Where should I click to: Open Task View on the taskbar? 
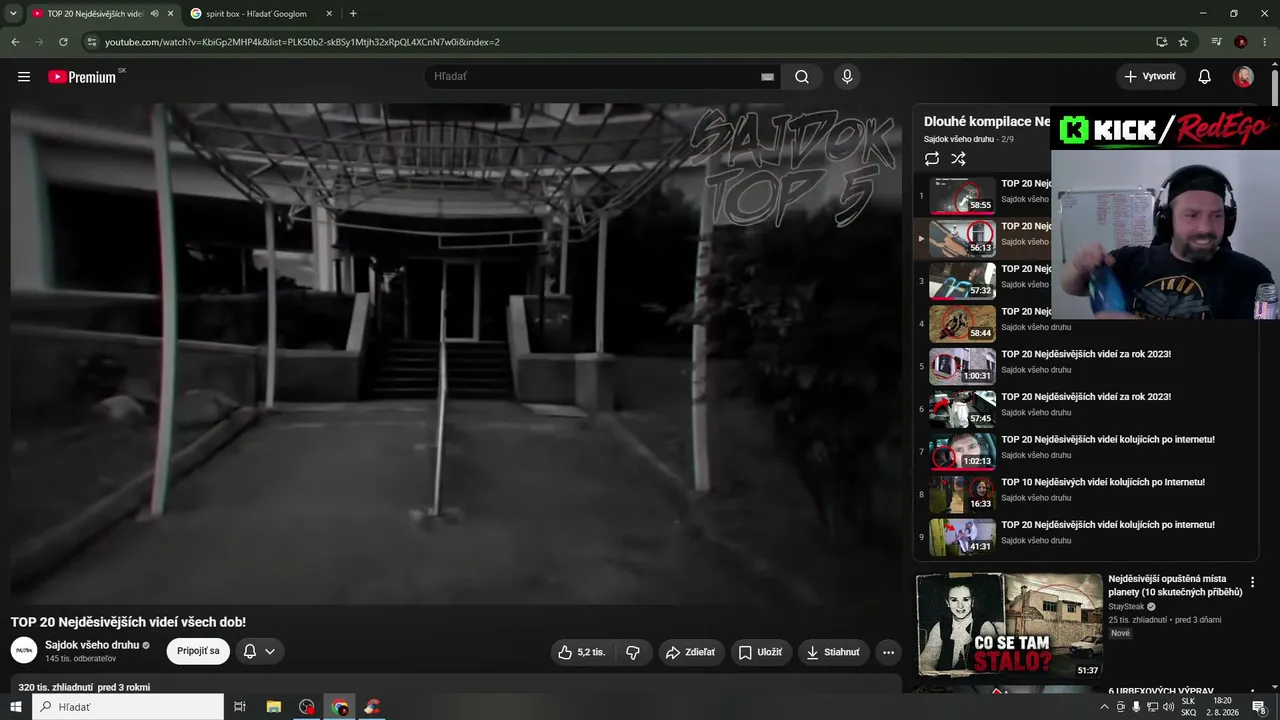coord(240,707)
